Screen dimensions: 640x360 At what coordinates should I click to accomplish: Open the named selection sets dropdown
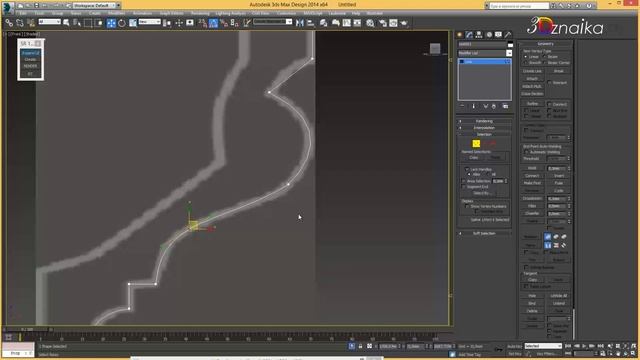point(273,22)
